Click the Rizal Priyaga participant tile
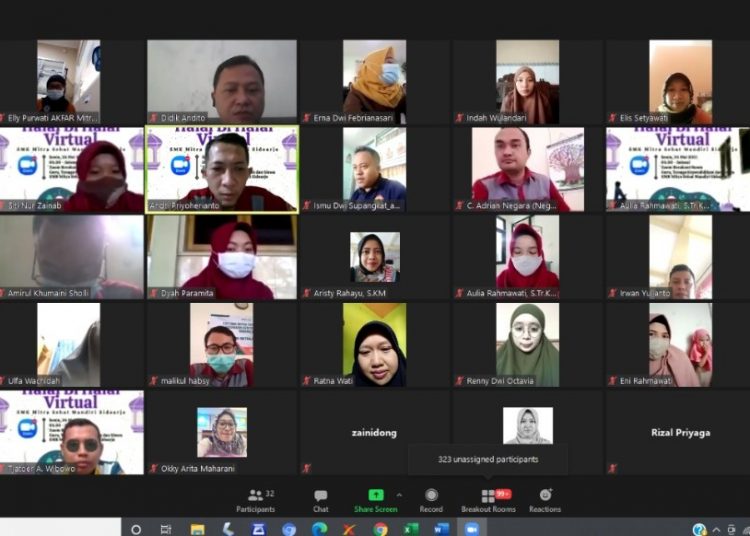 pos(679,432)
